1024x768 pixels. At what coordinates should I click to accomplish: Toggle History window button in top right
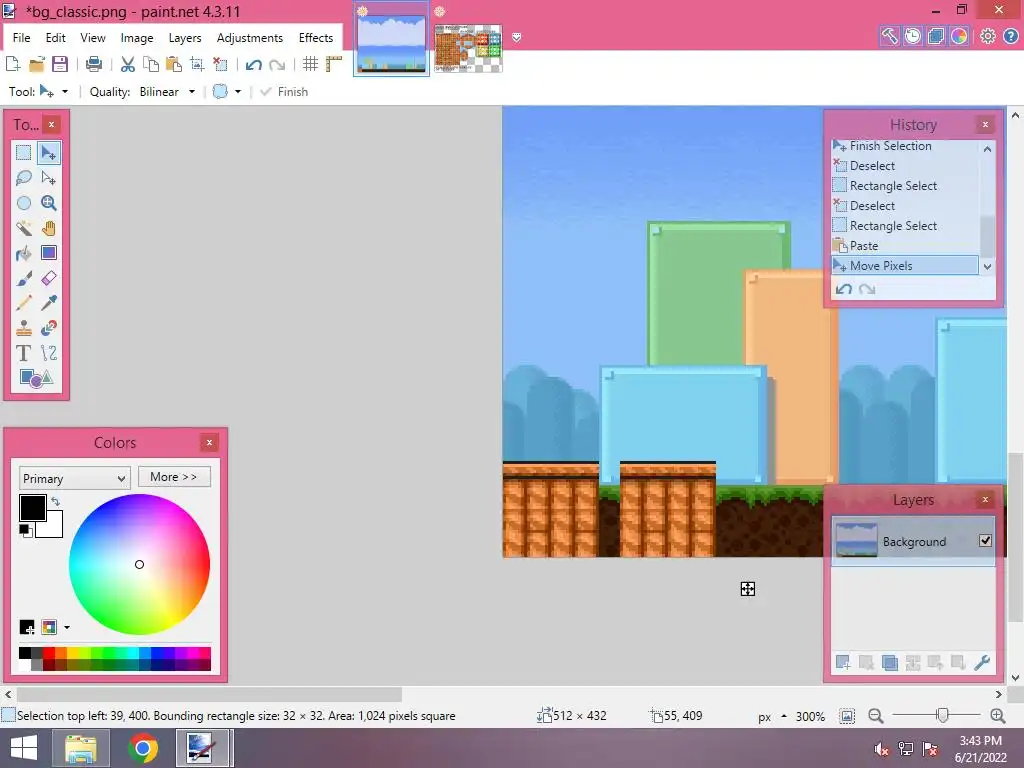912,36
